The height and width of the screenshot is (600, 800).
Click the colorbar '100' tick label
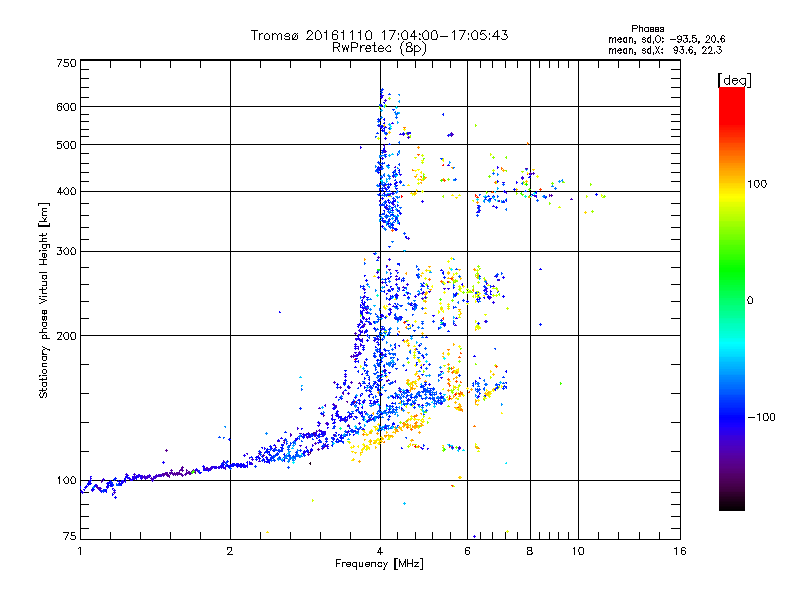coord(757,184)
